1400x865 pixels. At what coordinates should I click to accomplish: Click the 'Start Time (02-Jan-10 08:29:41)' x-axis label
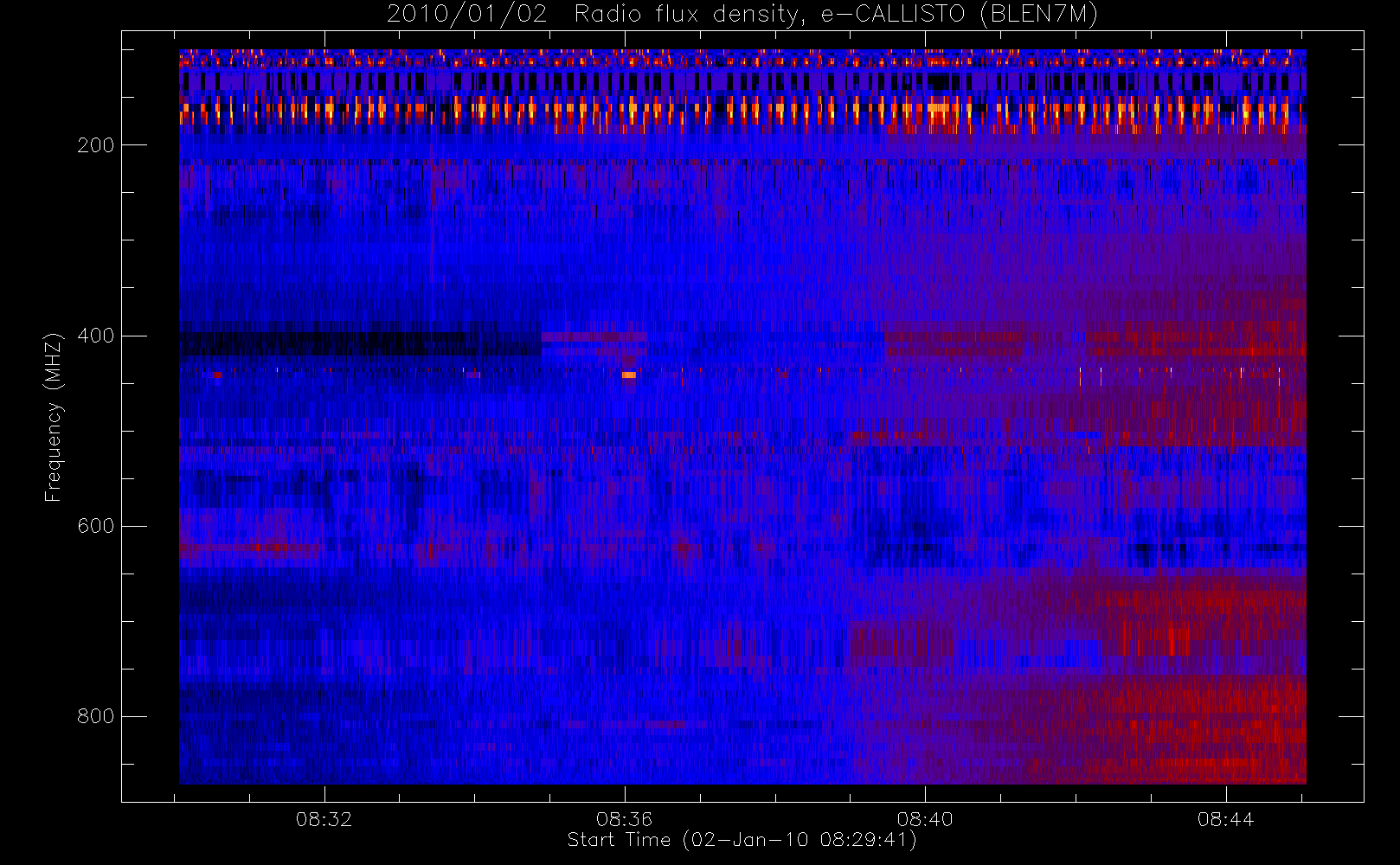click(742, 840)
